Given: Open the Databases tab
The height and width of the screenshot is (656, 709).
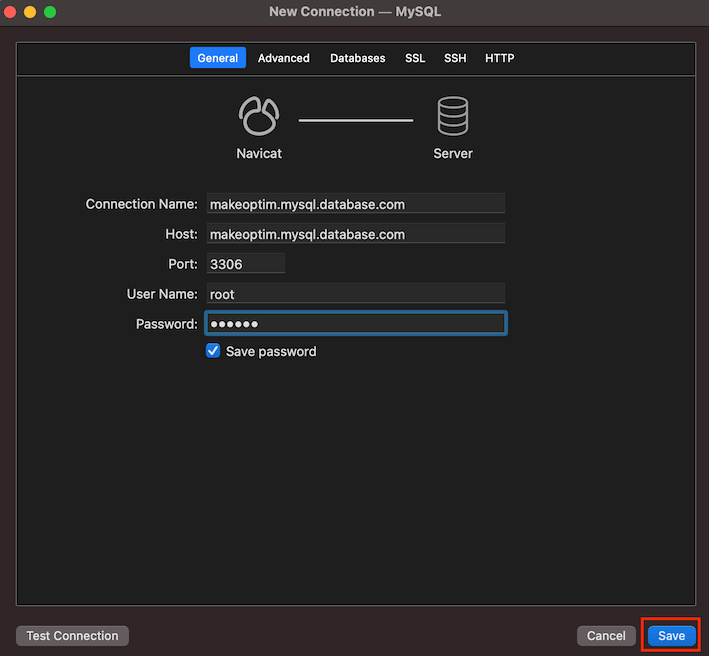Looking at the screenshot, I should click(x=358, y=58).
